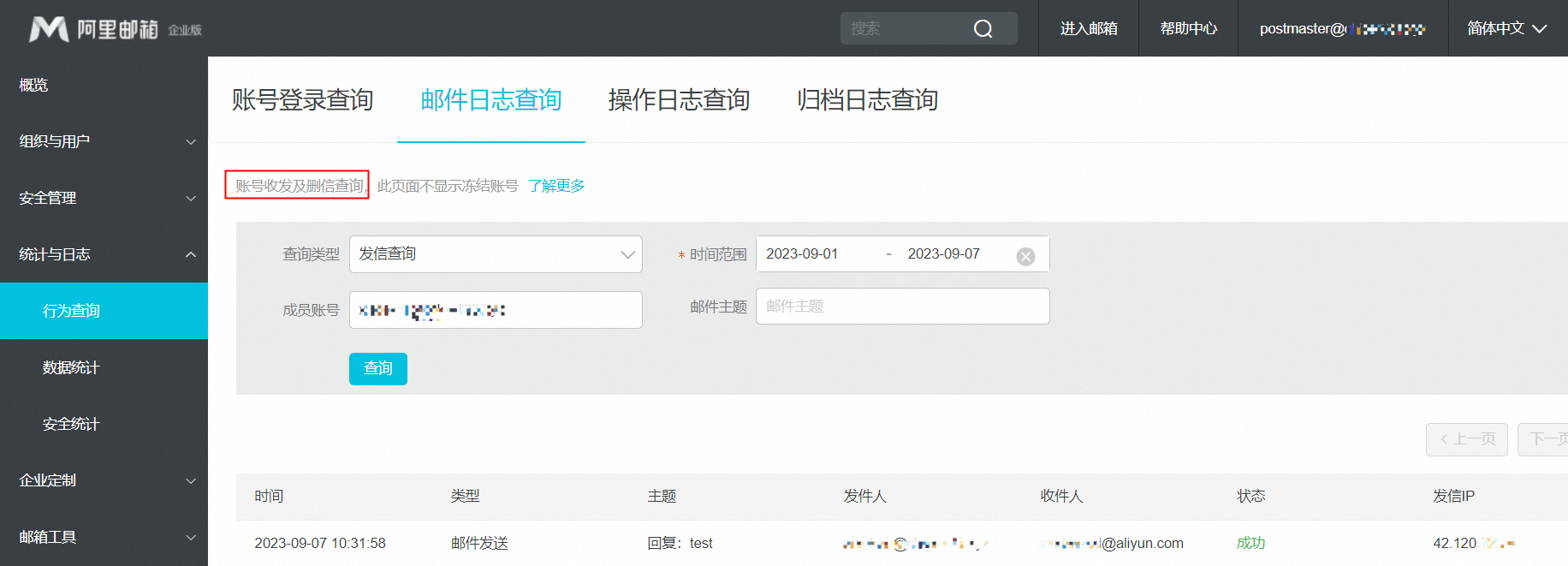Screen dimensions: 1568x566
Task: Click the 主题 column header
Action: (662, 497)
